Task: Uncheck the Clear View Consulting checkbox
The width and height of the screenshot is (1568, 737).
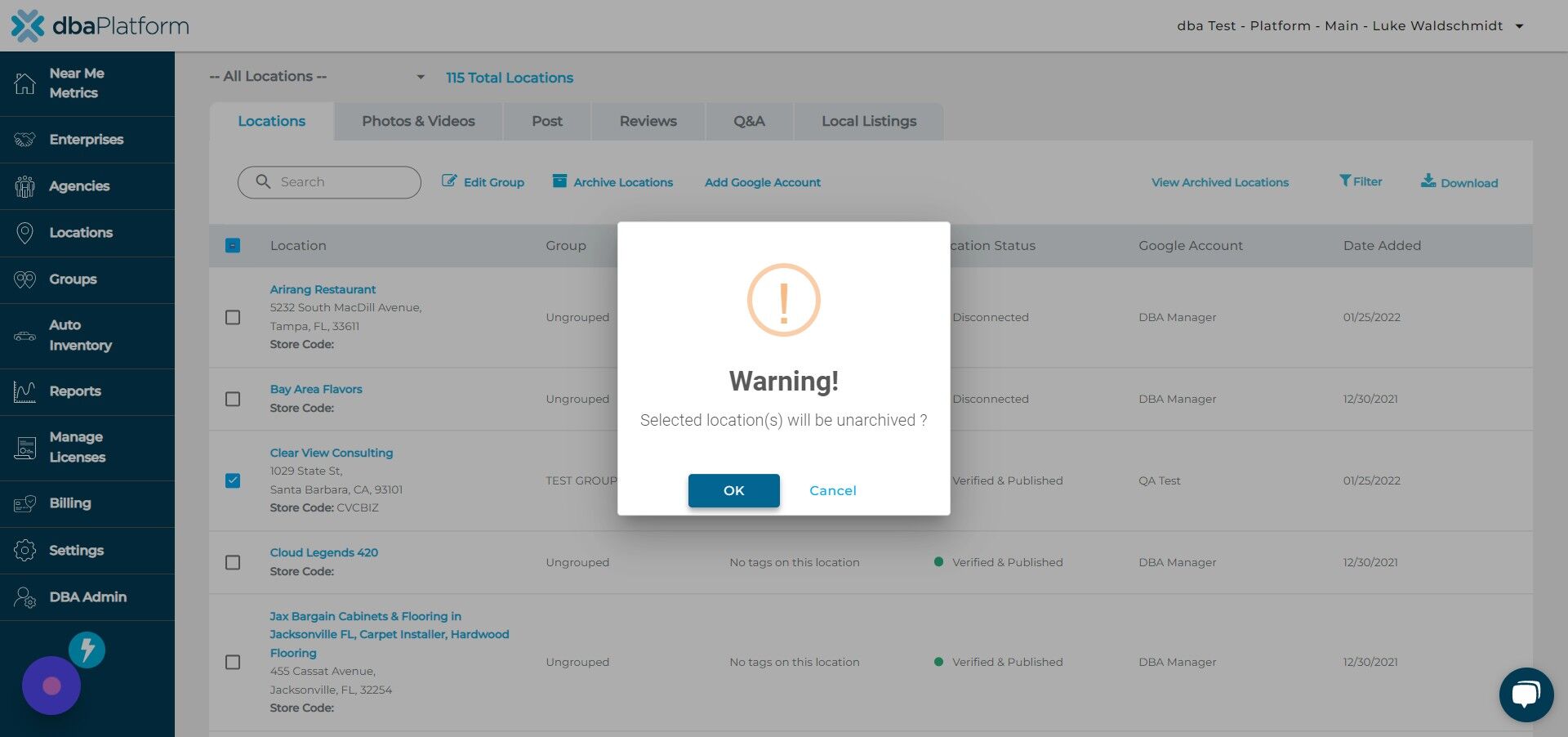Action: click(x=233, y=480)
